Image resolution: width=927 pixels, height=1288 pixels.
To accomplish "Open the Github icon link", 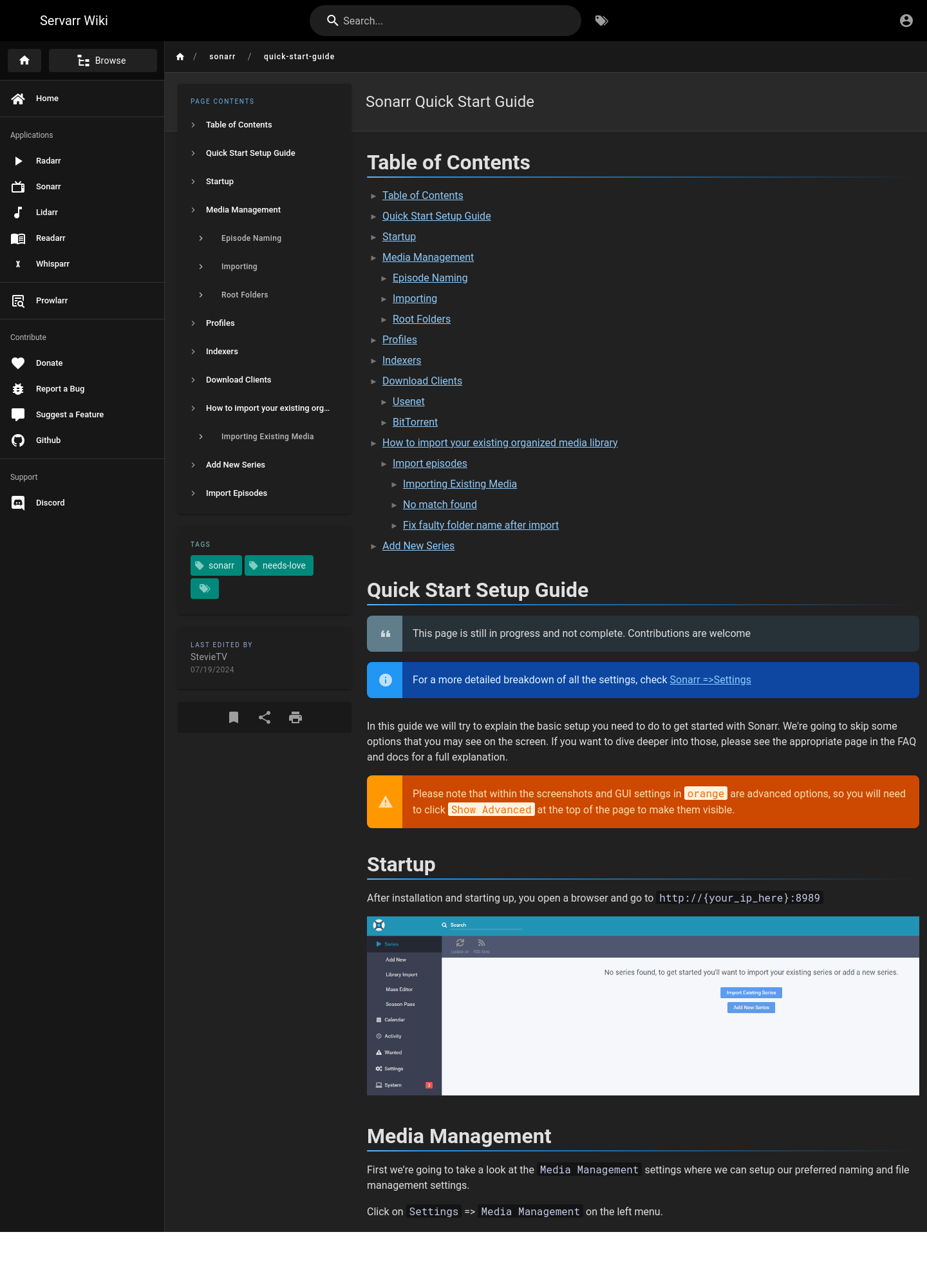I will point(18,440).
